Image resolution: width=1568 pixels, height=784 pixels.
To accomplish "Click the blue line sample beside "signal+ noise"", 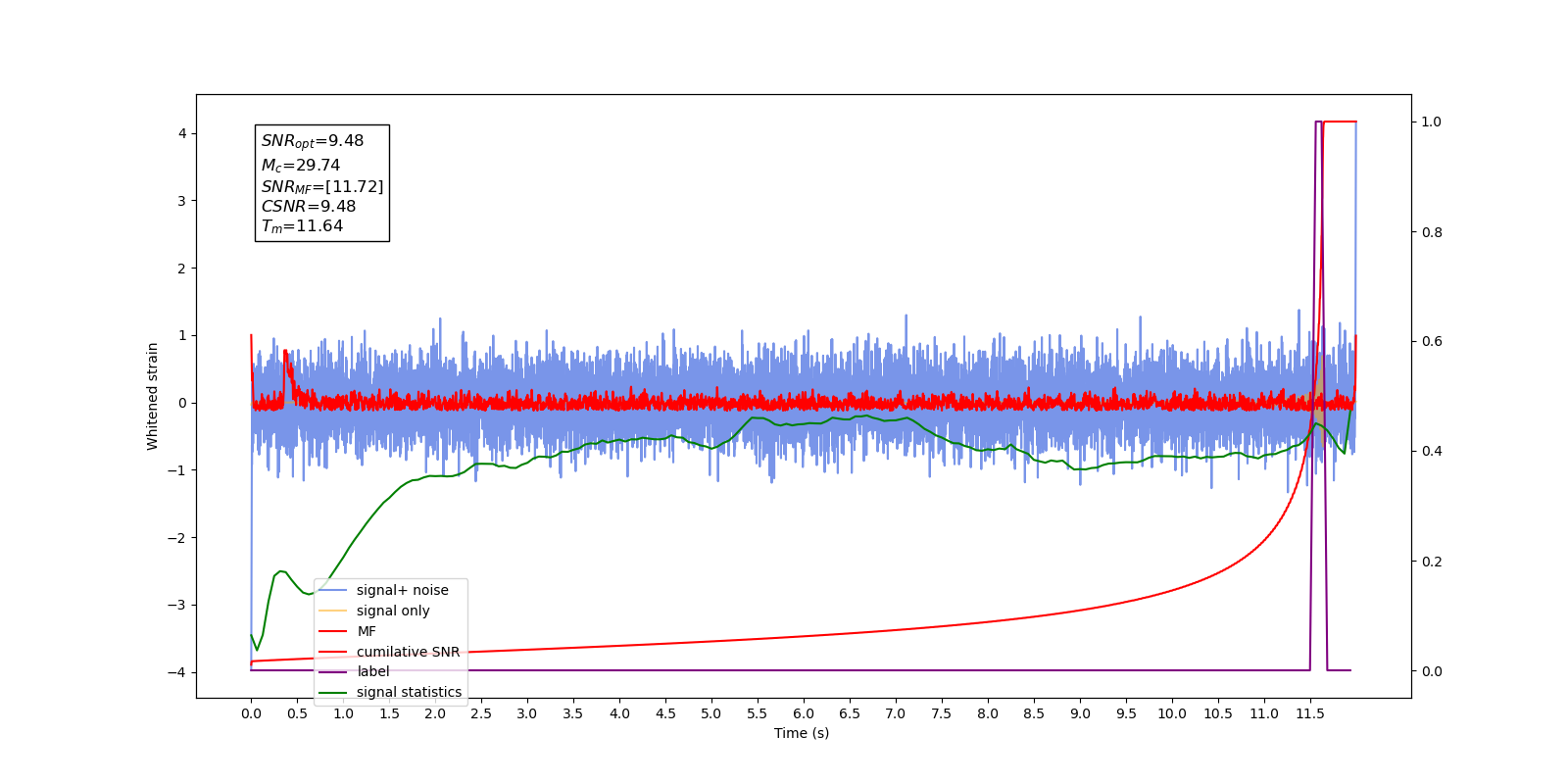I will click(x=333, y=590).
